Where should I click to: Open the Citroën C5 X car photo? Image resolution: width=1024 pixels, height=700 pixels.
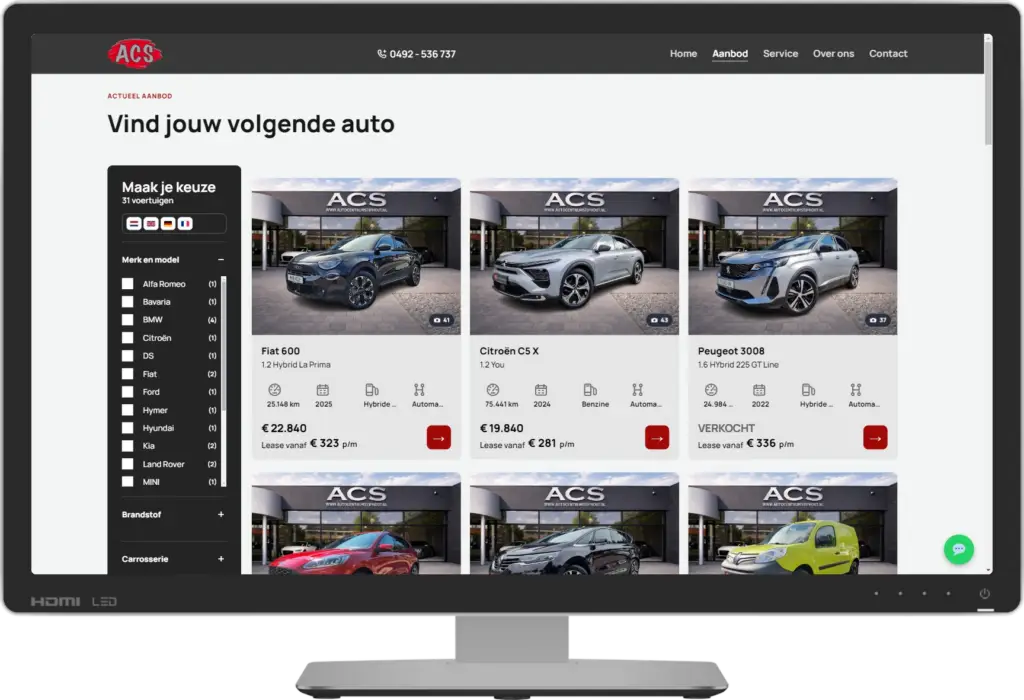[x=574, y=257]
